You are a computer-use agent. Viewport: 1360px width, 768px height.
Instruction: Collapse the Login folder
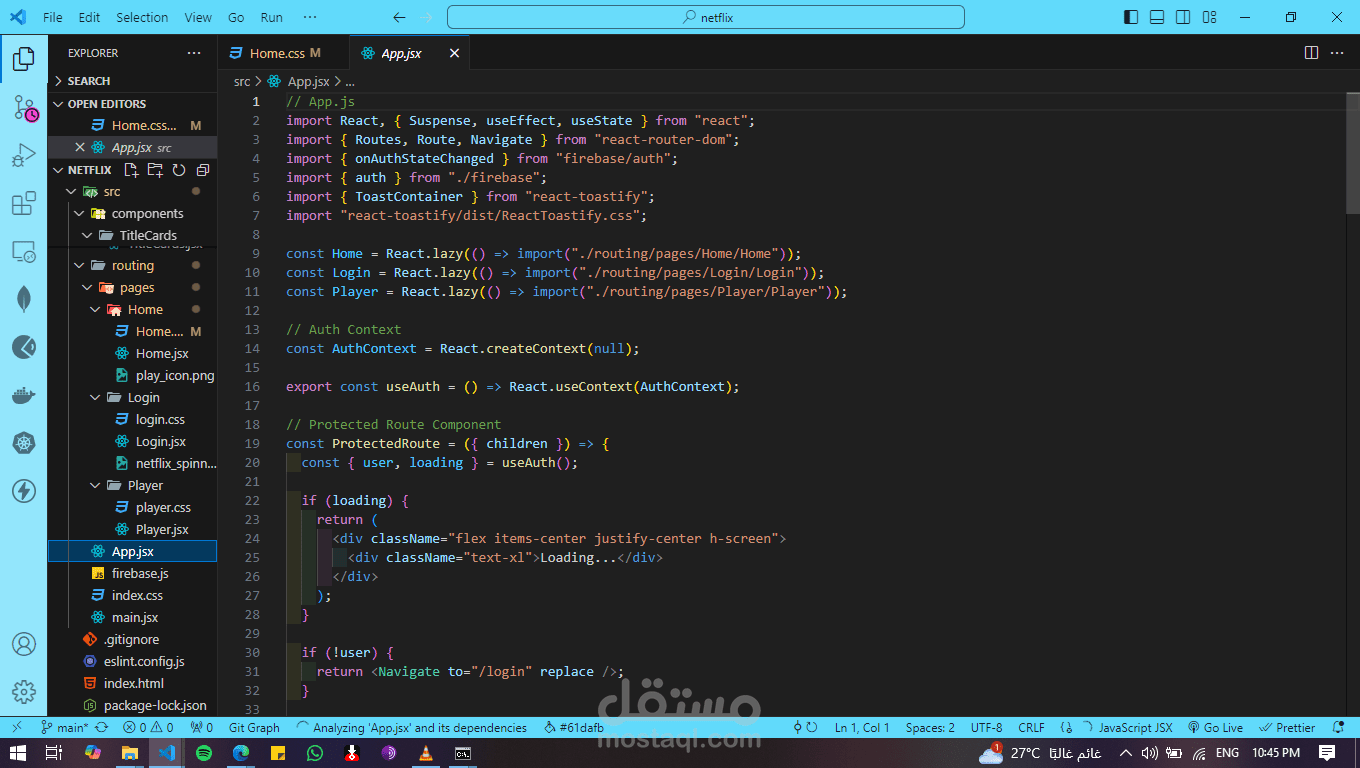133,397
